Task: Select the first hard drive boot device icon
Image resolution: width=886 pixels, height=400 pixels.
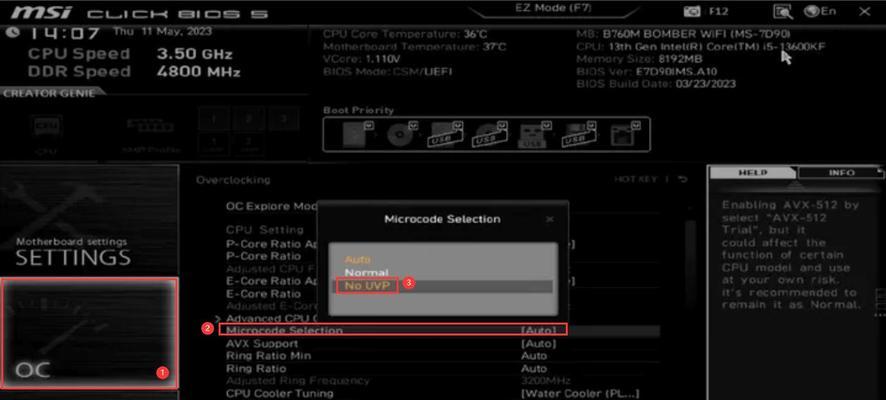Action: 355,134
